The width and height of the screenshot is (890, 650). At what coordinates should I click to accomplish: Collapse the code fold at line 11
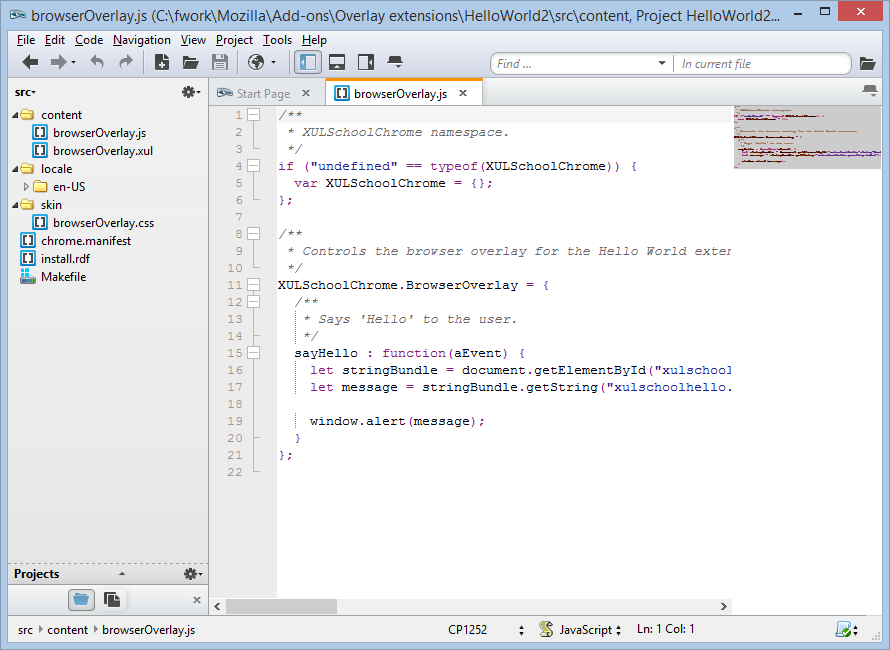click(x=254, y=285)
